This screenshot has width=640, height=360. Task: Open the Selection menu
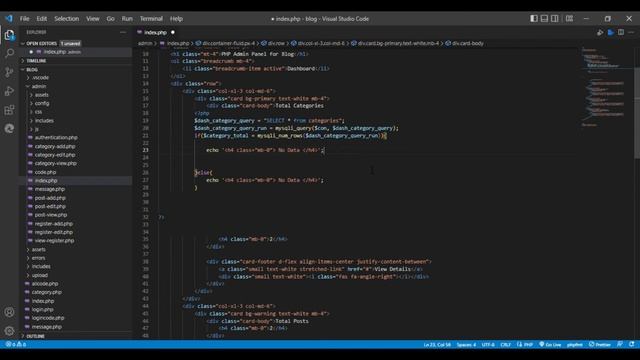pos(67,19)
